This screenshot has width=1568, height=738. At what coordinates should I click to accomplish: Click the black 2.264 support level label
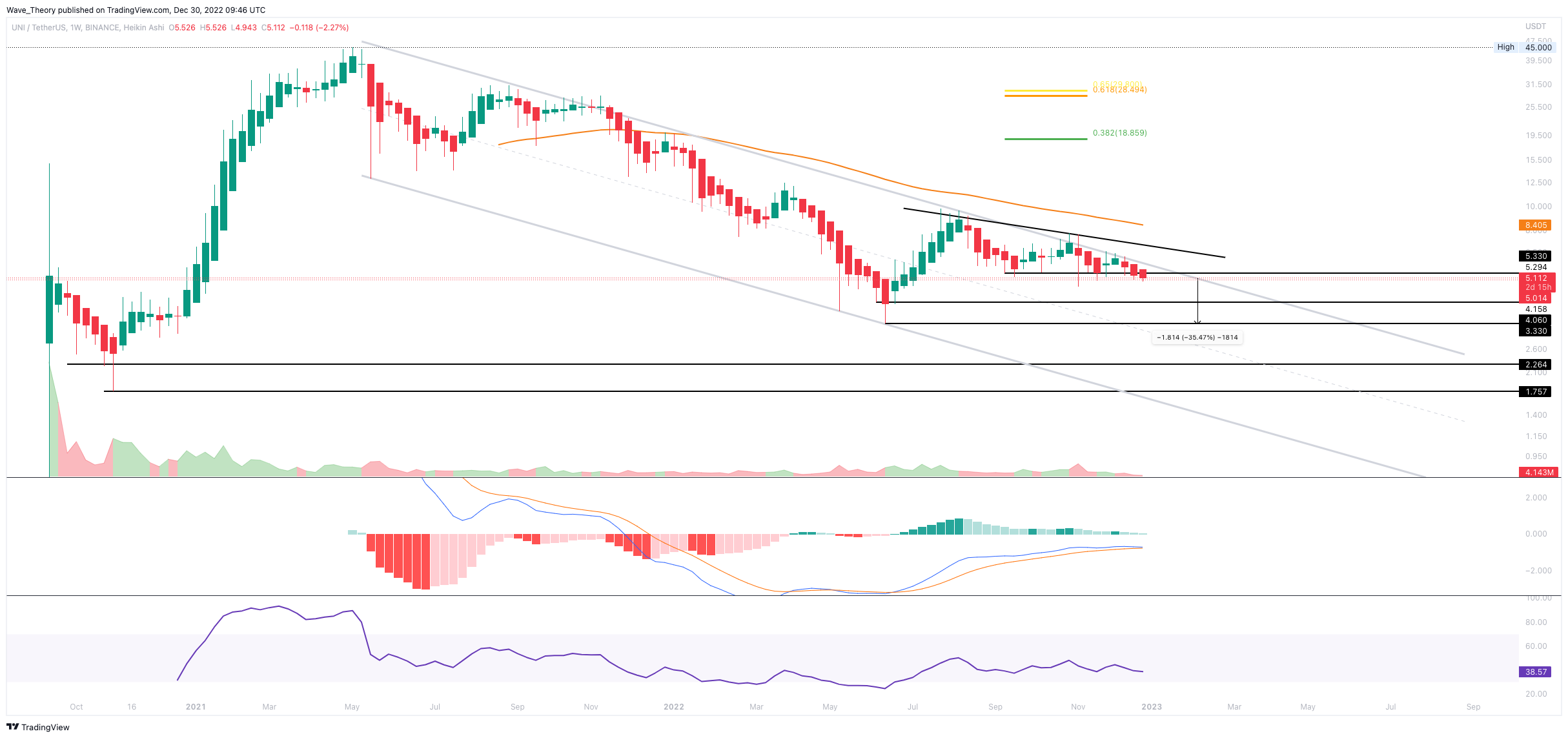[x=1535, y=365]
